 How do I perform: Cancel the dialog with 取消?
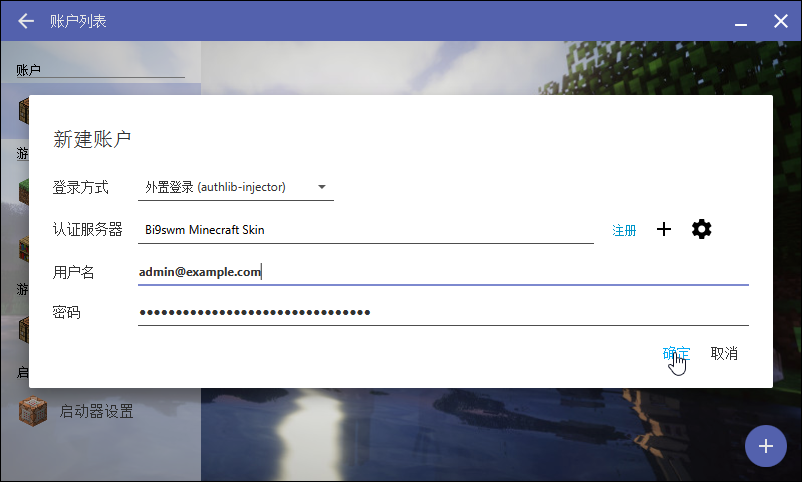(x=724, y=353)
